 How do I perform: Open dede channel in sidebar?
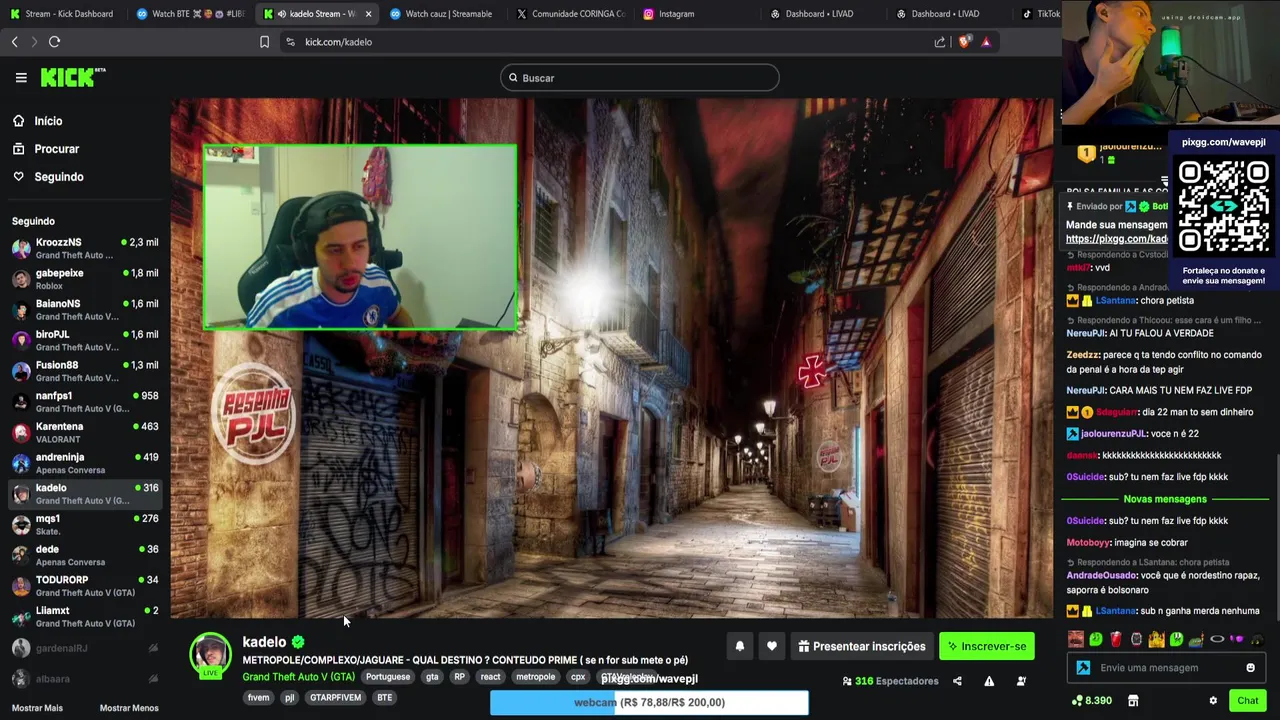85,555
